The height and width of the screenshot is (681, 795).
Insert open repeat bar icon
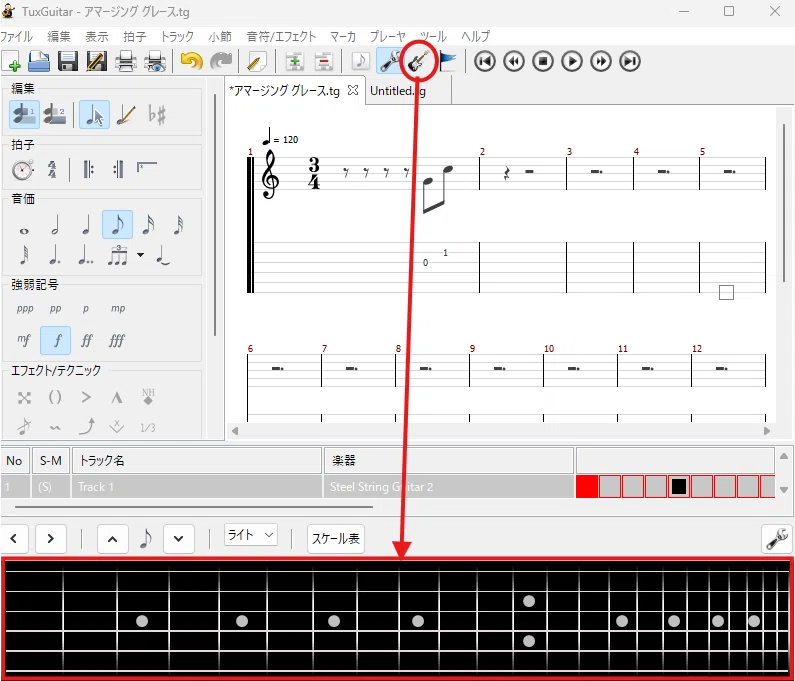pos(88,169)
